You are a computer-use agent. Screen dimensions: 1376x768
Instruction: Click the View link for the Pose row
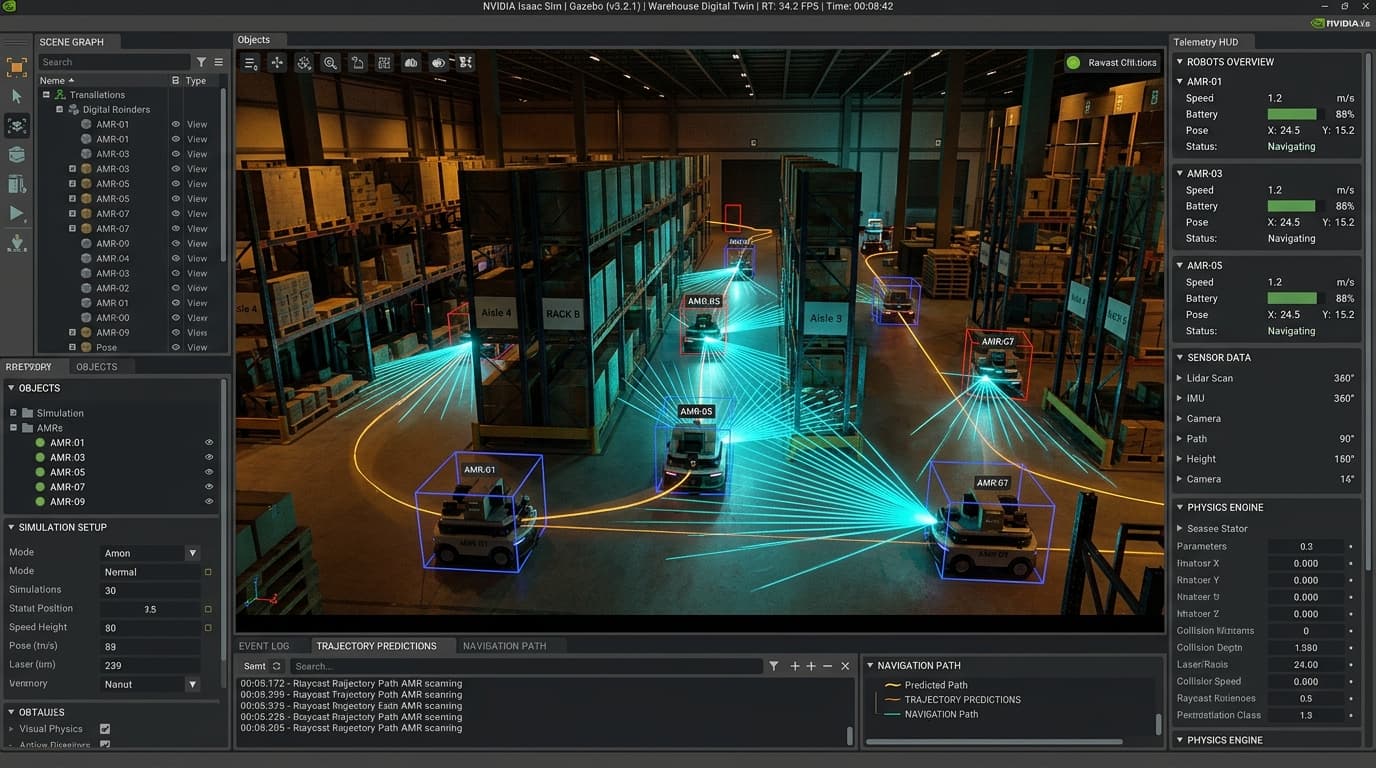197,347
